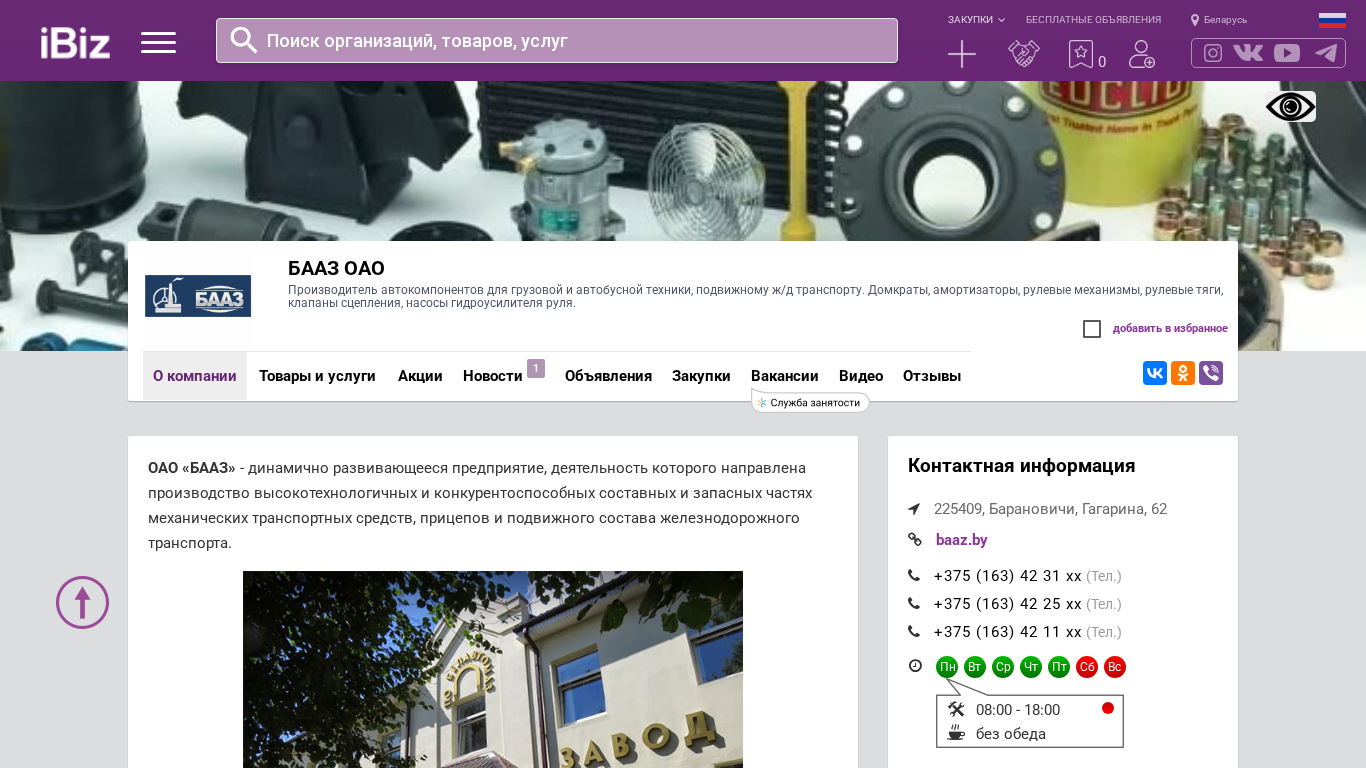Click the search organizations input field
The image size is (1366, 768).
(x=557, y=41)
